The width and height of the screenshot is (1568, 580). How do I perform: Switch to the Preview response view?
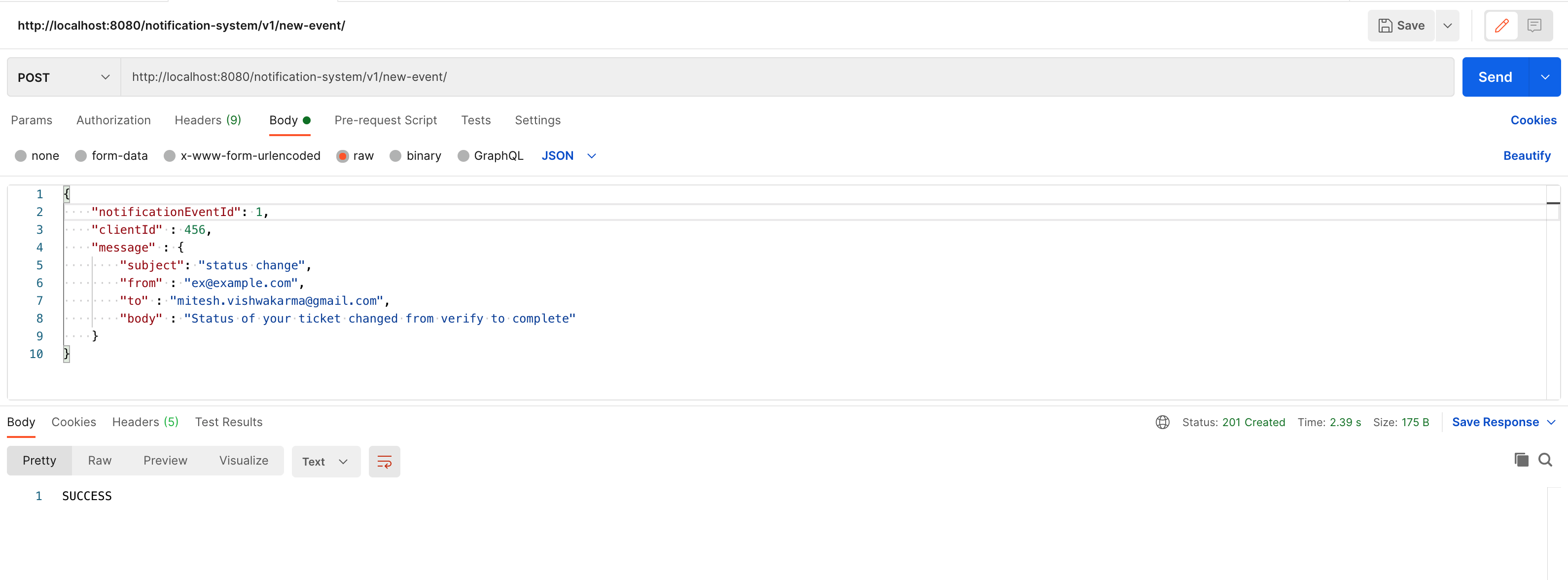coord(165,461)
